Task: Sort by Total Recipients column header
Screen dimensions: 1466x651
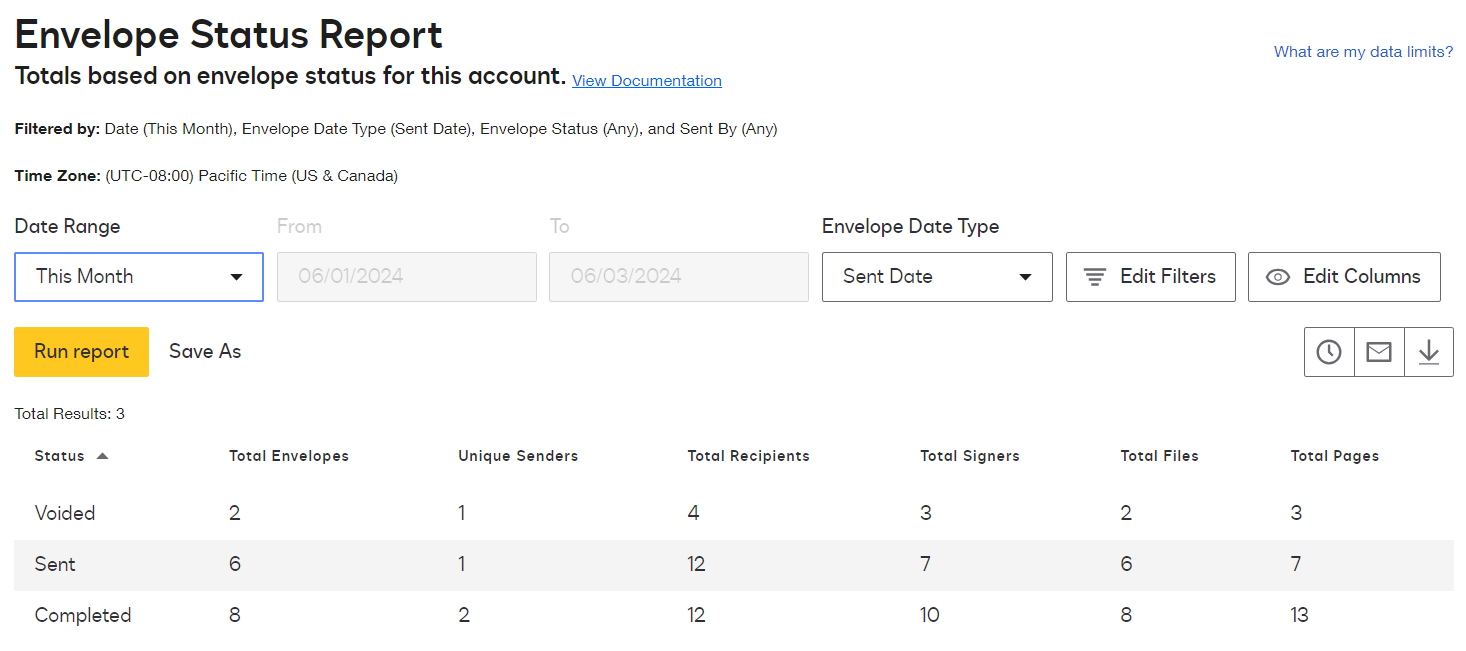Action: coord(748,456)
